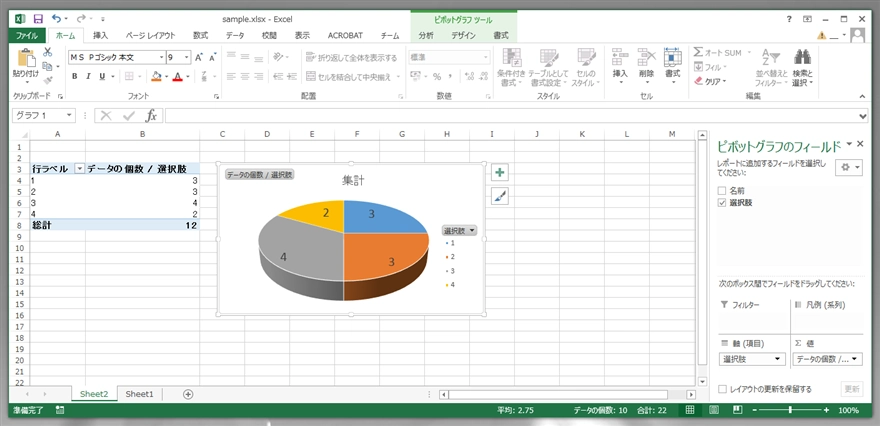The image size is (880, 426).
Task: Switch to Page Layout view in status bar
Action: pyautogui.click(x=714, y=410)
